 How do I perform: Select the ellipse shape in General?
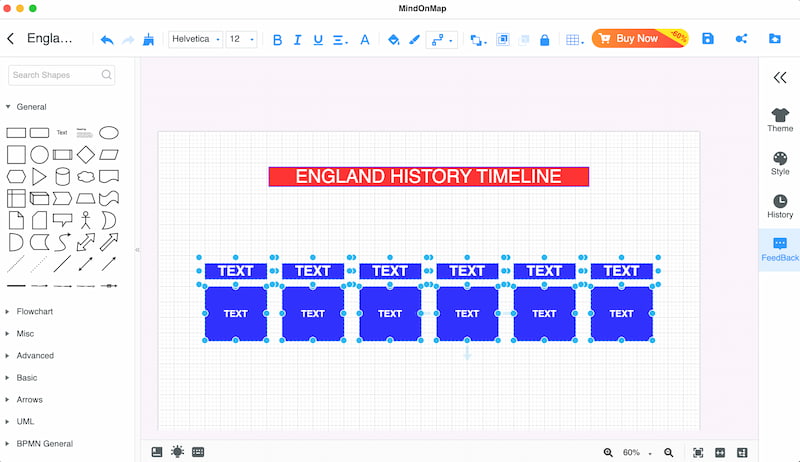(109, 133)
